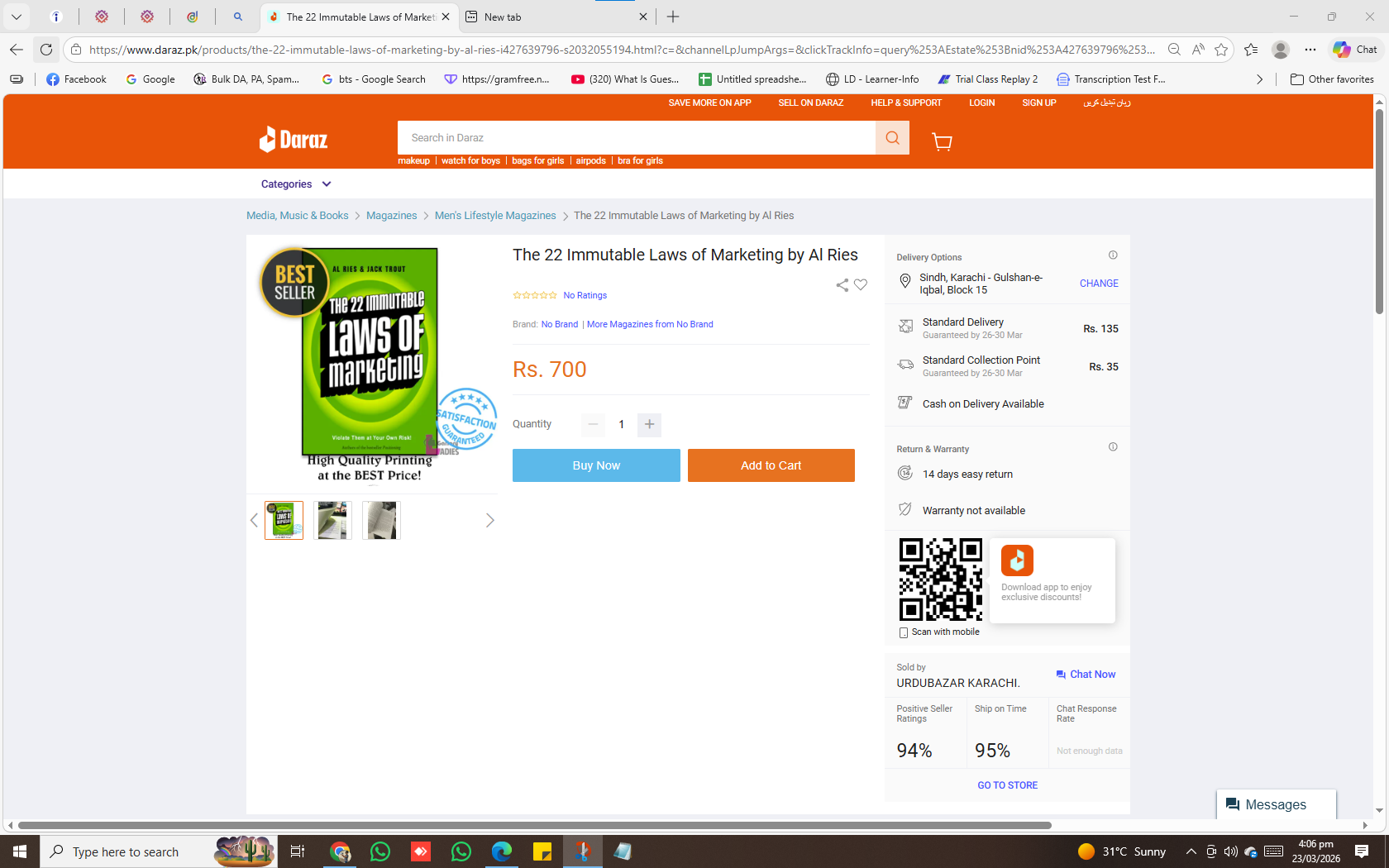Open the Messages panel button
Viewport: 1389px width, 868px height.
[x=1277, y=804]
